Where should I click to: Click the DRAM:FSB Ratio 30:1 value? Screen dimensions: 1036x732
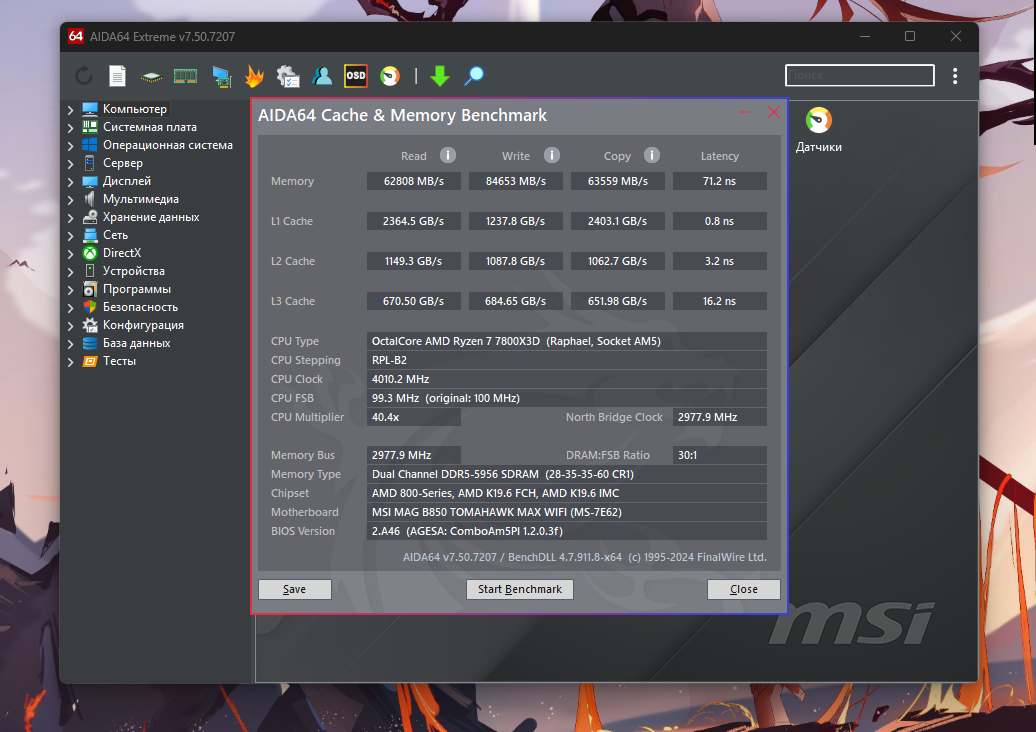coord(720,455)
